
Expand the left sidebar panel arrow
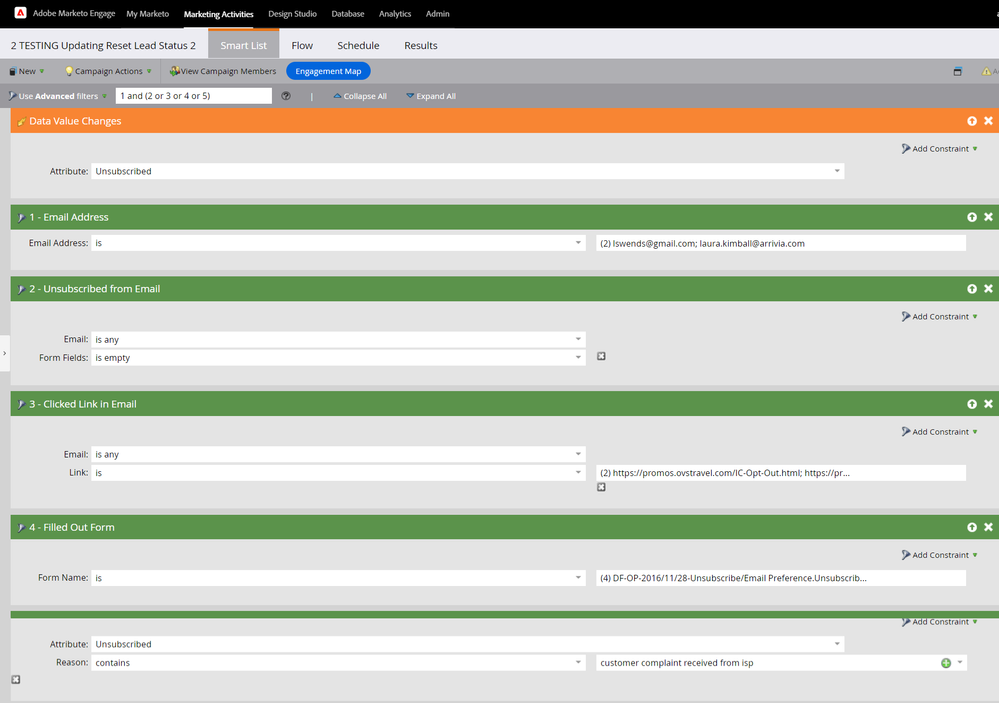click(4, 353)
